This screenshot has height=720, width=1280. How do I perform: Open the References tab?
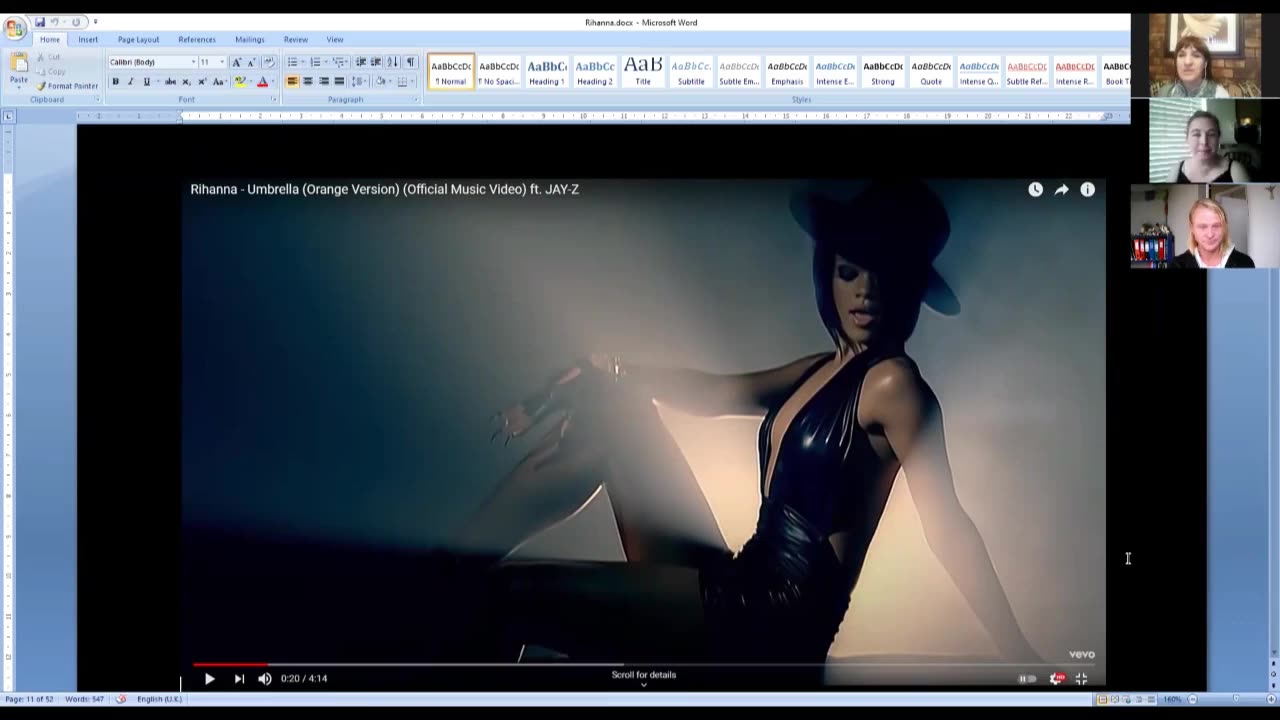(x=197, y=40)
